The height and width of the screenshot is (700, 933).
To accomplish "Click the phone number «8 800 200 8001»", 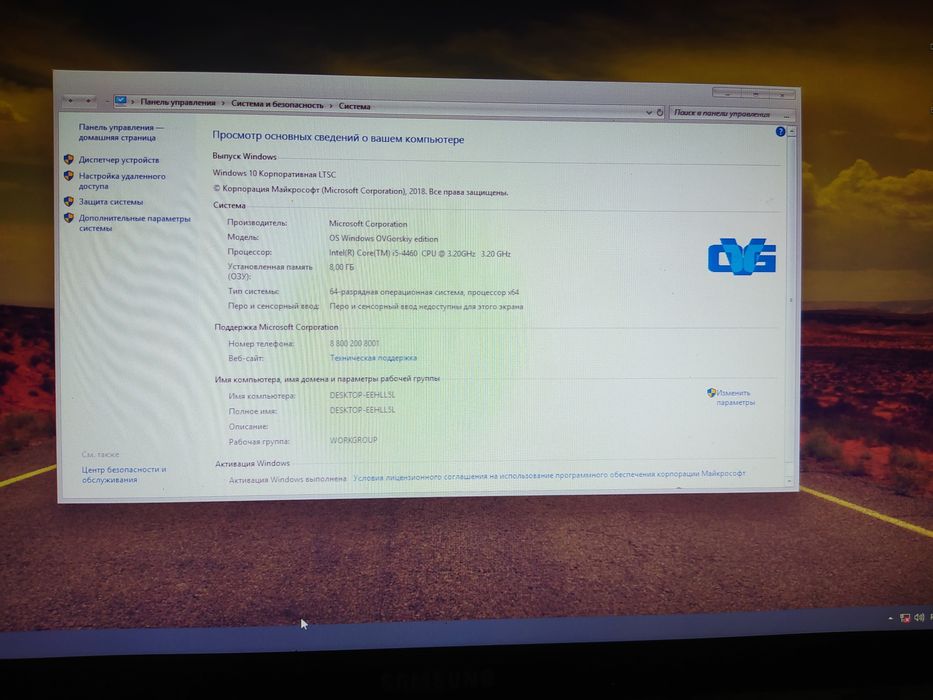I will point(354,343).
